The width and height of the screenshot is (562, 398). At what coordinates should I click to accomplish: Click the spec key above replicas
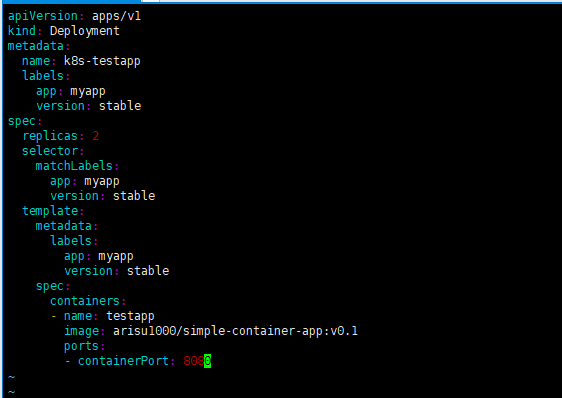tap(22, 121)
